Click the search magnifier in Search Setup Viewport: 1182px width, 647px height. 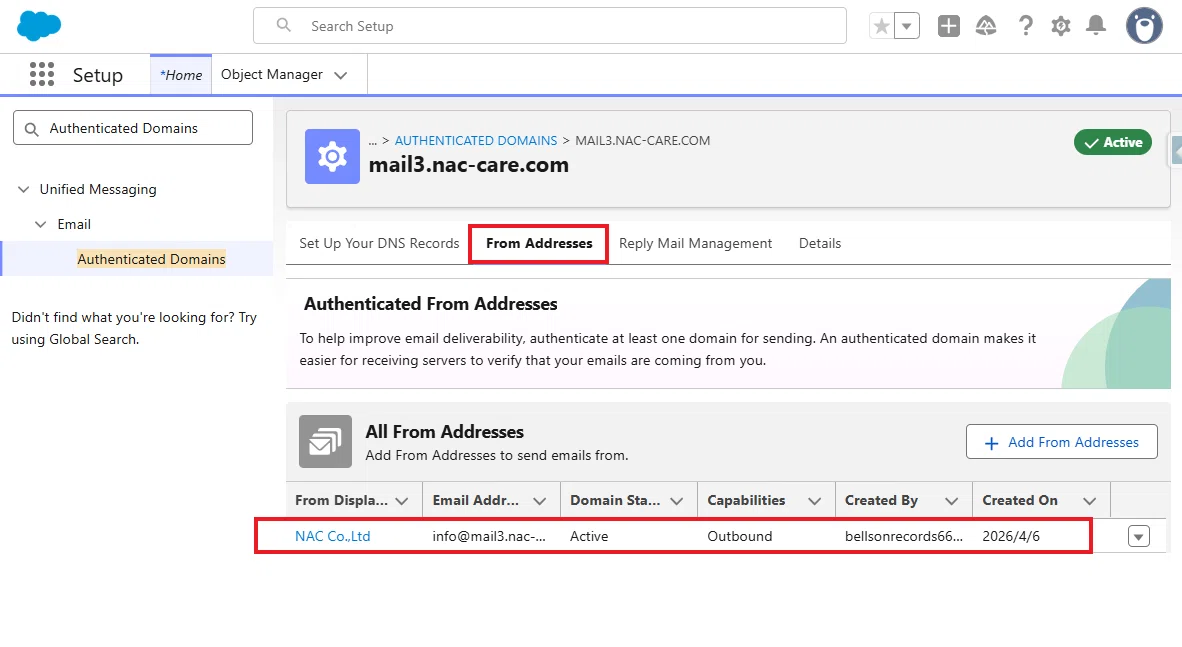coord(283,25)
